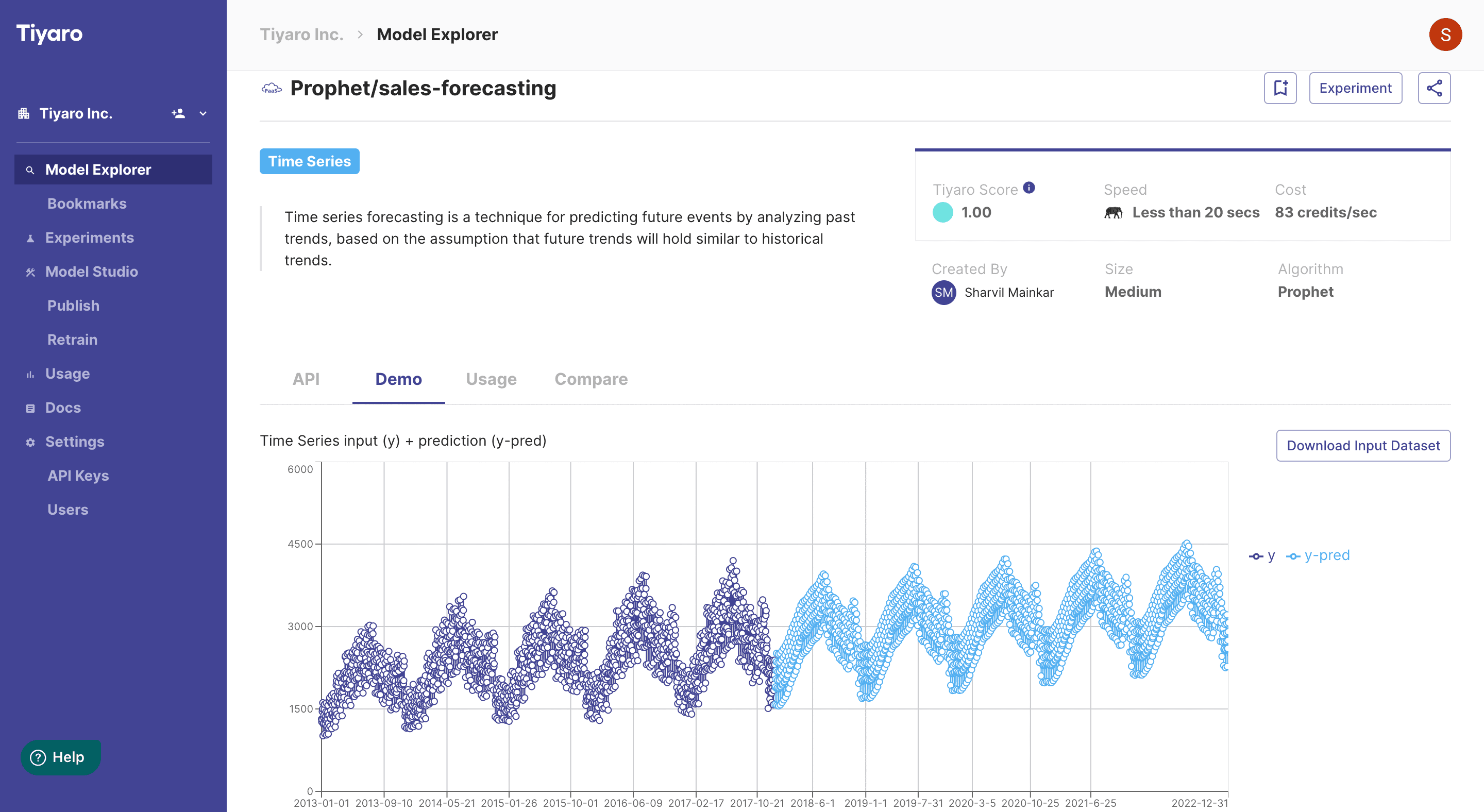Click the Time Series tag

click(309, 161)
